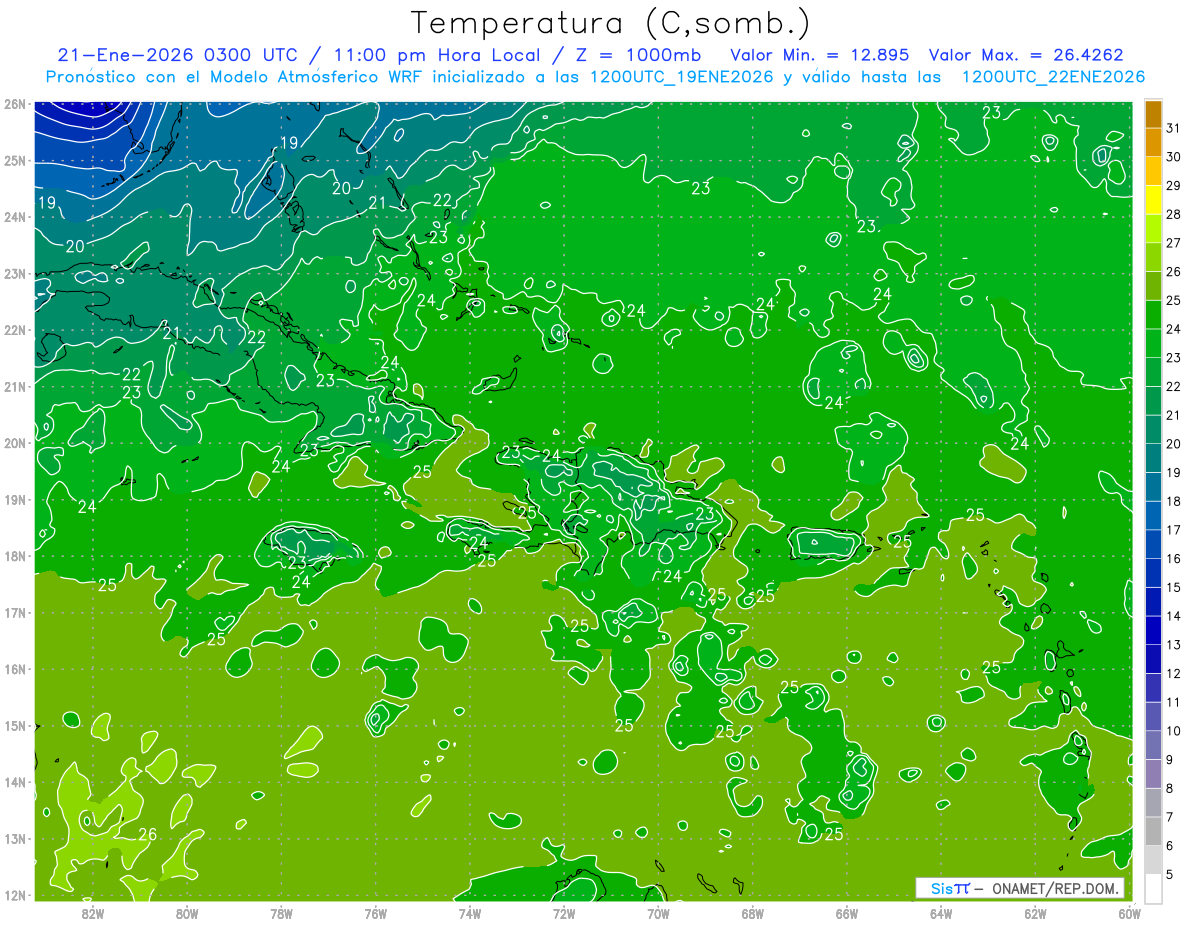Click the 72W longitude axis label

point(564,912)
